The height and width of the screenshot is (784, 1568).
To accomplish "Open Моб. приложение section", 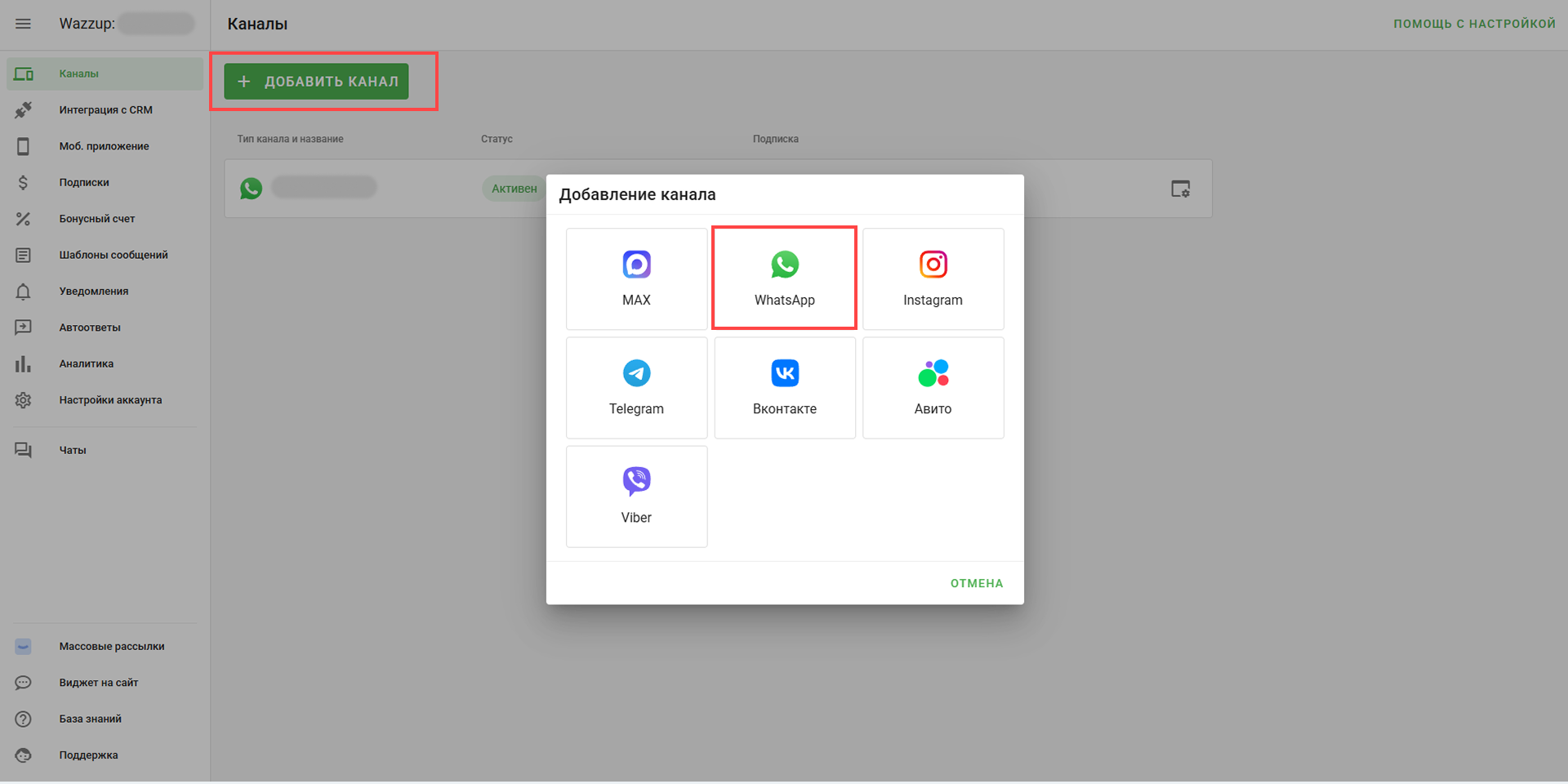I will pyautogui.click(x=105, y=146).
